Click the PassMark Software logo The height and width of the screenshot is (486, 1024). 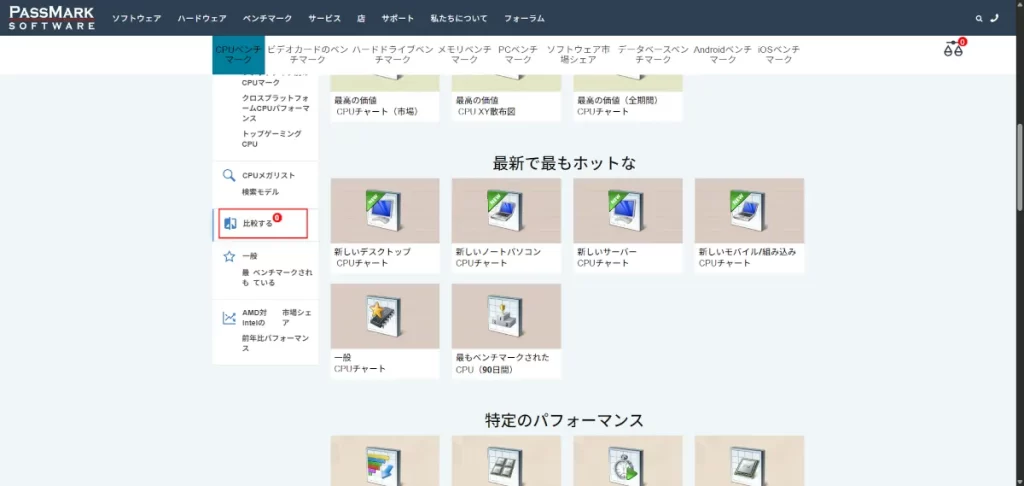point(52,18)
